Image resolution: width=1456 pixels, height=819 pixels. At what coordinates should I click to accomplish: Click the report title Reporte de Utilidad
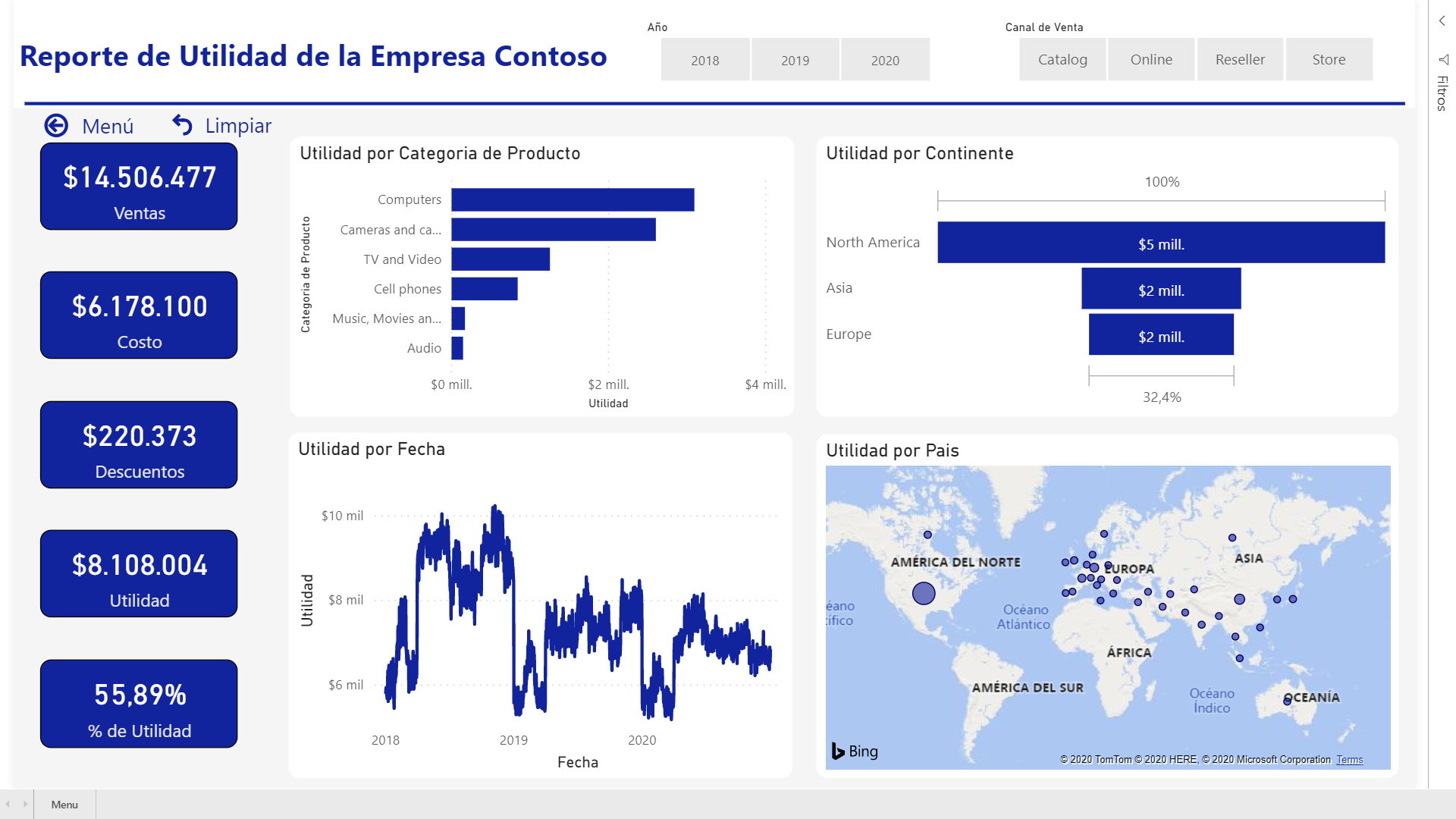(313, 56)
